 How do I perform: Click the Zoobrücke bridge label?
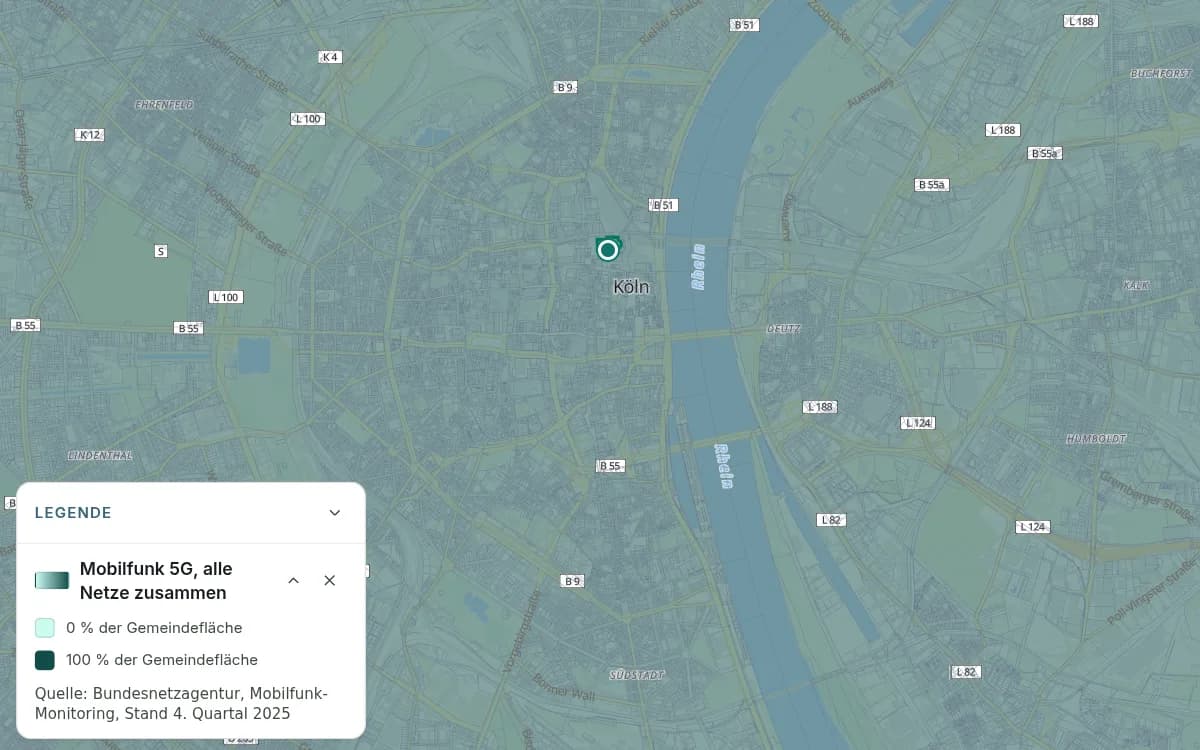[829, 21]
